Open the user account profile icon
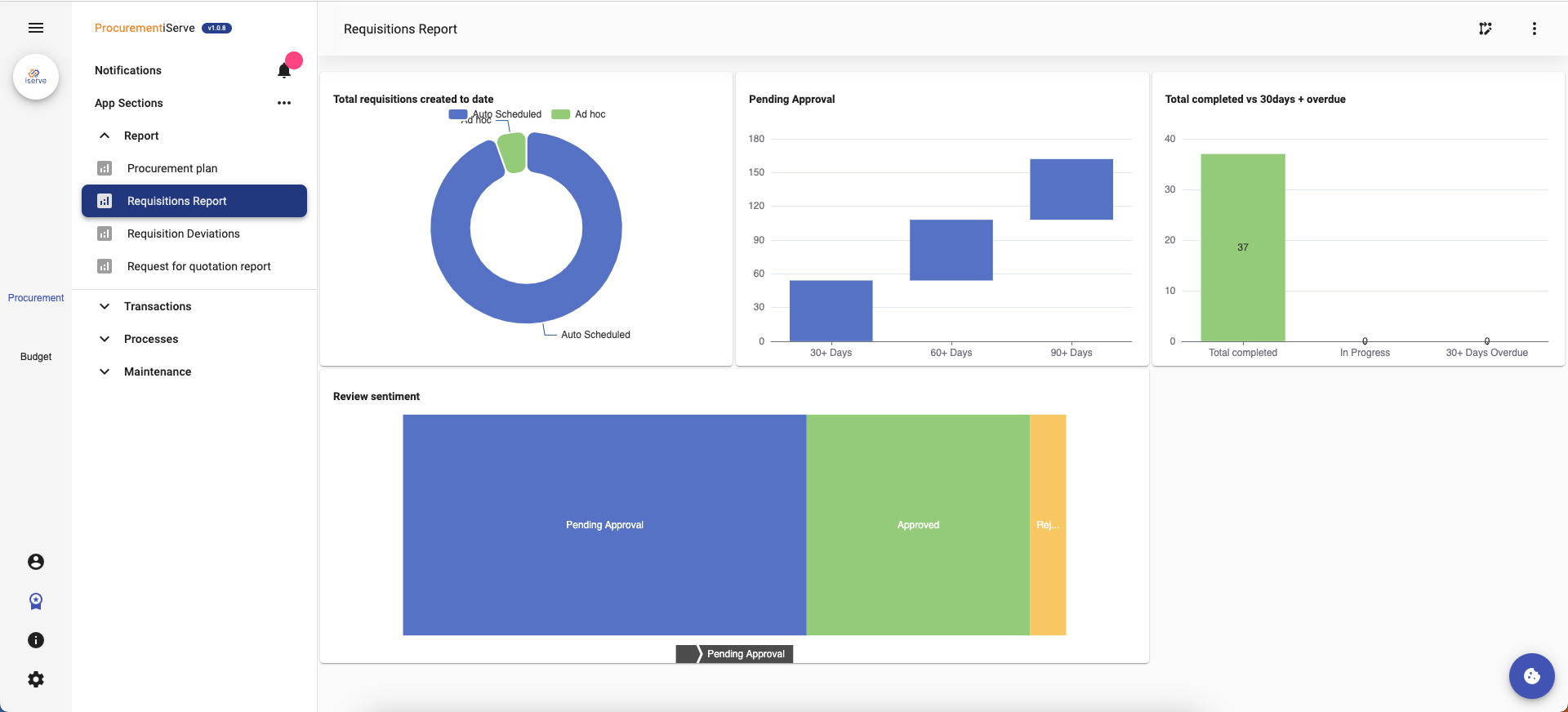Image resolution: width=1568 pixels, height=712 pixels. point(36,562)
